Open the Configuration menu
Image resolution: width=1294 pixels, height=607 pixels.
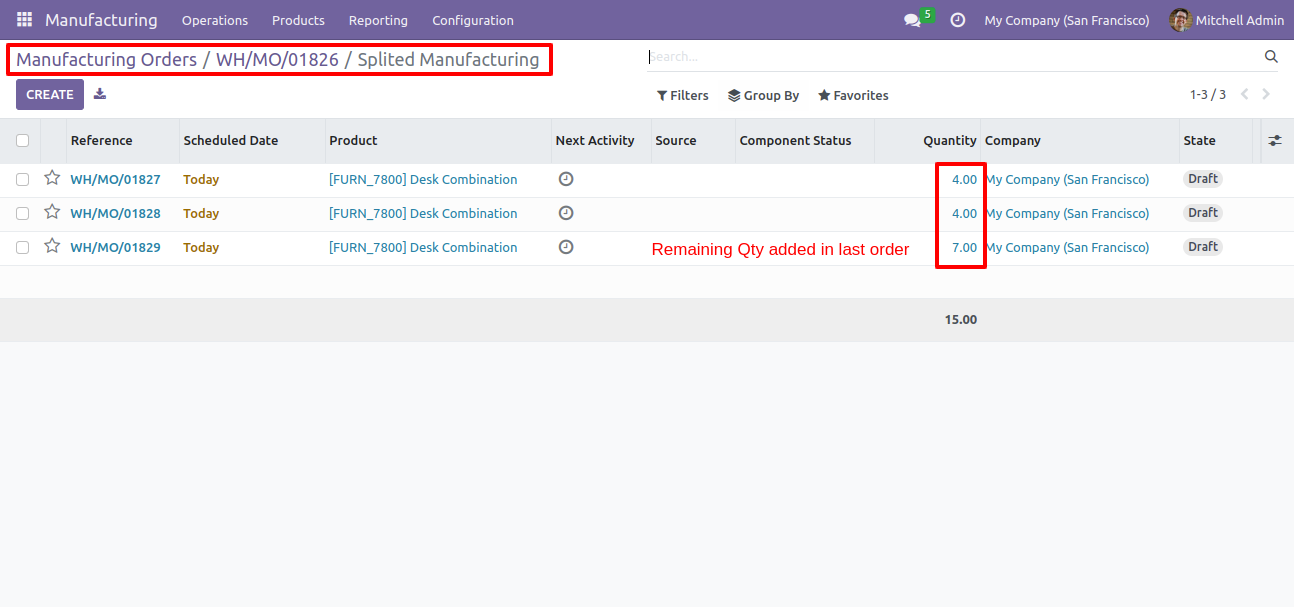[x=473, y=20]
